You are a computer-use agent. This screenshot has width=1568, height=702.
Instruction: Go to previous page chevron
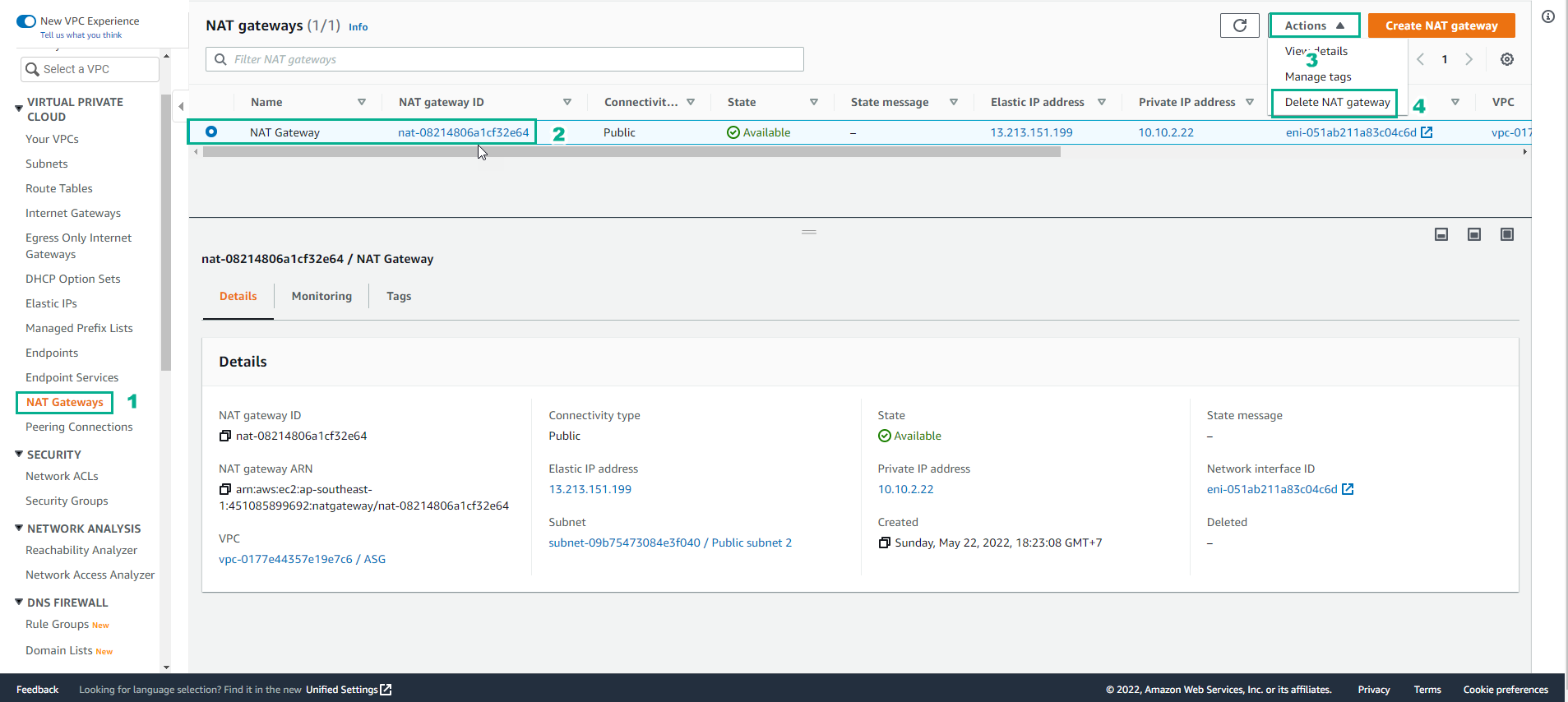1420,59
